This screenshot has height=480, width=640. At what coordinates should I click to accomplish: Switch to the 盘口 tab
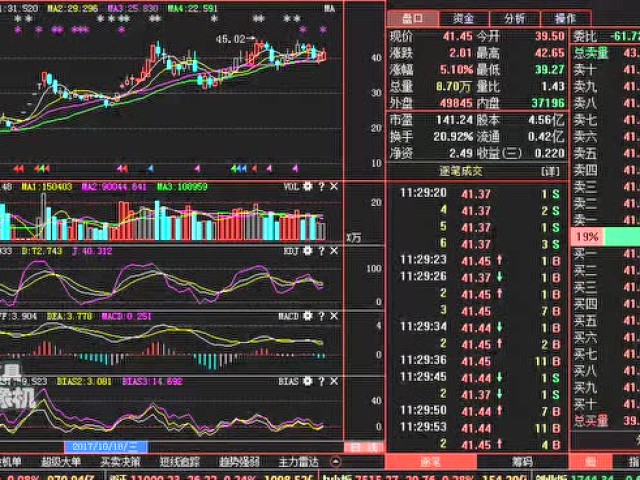coord(412,18)
